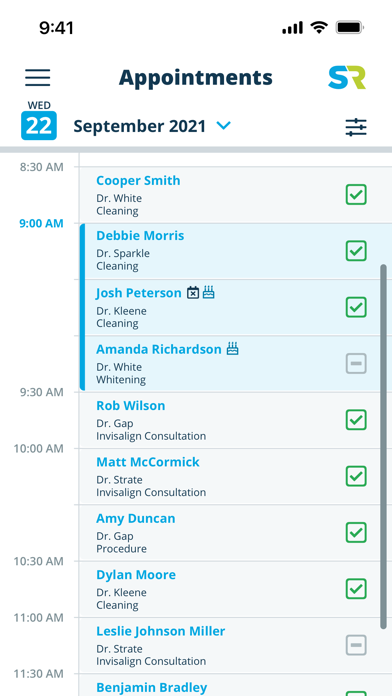
Task: Open the hamburger menu
Action: point(38,78)
